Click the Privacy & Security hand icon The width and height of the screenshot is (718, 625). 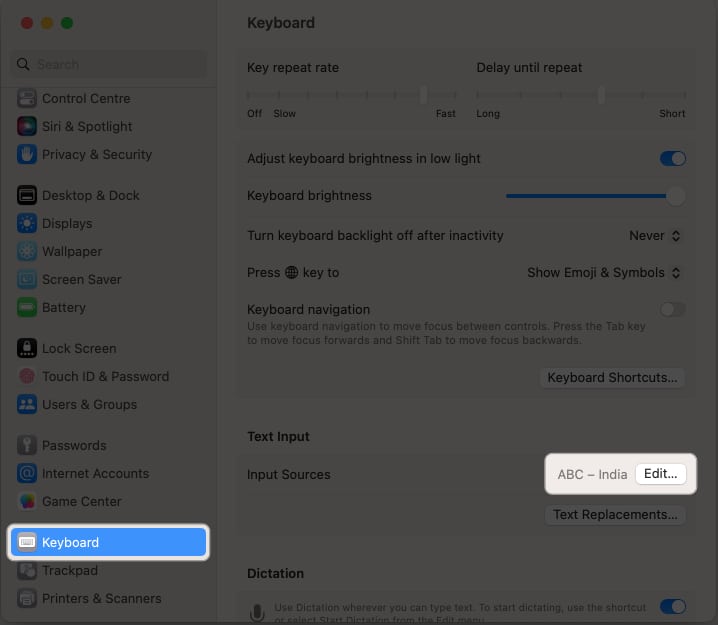pyautogui.click(x=27, y=154)
